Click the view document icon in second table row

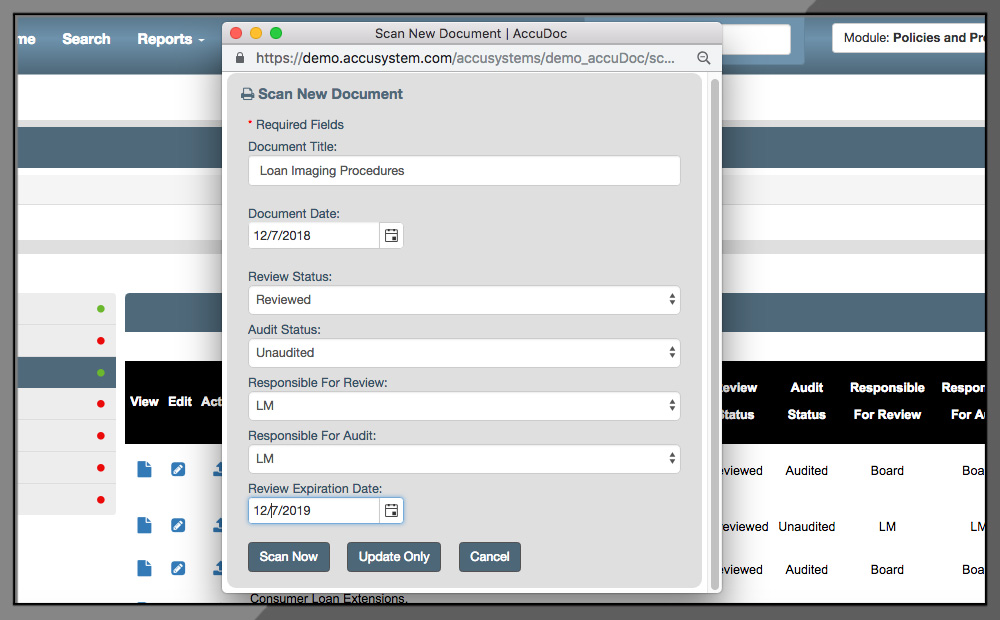coord(144,525)
